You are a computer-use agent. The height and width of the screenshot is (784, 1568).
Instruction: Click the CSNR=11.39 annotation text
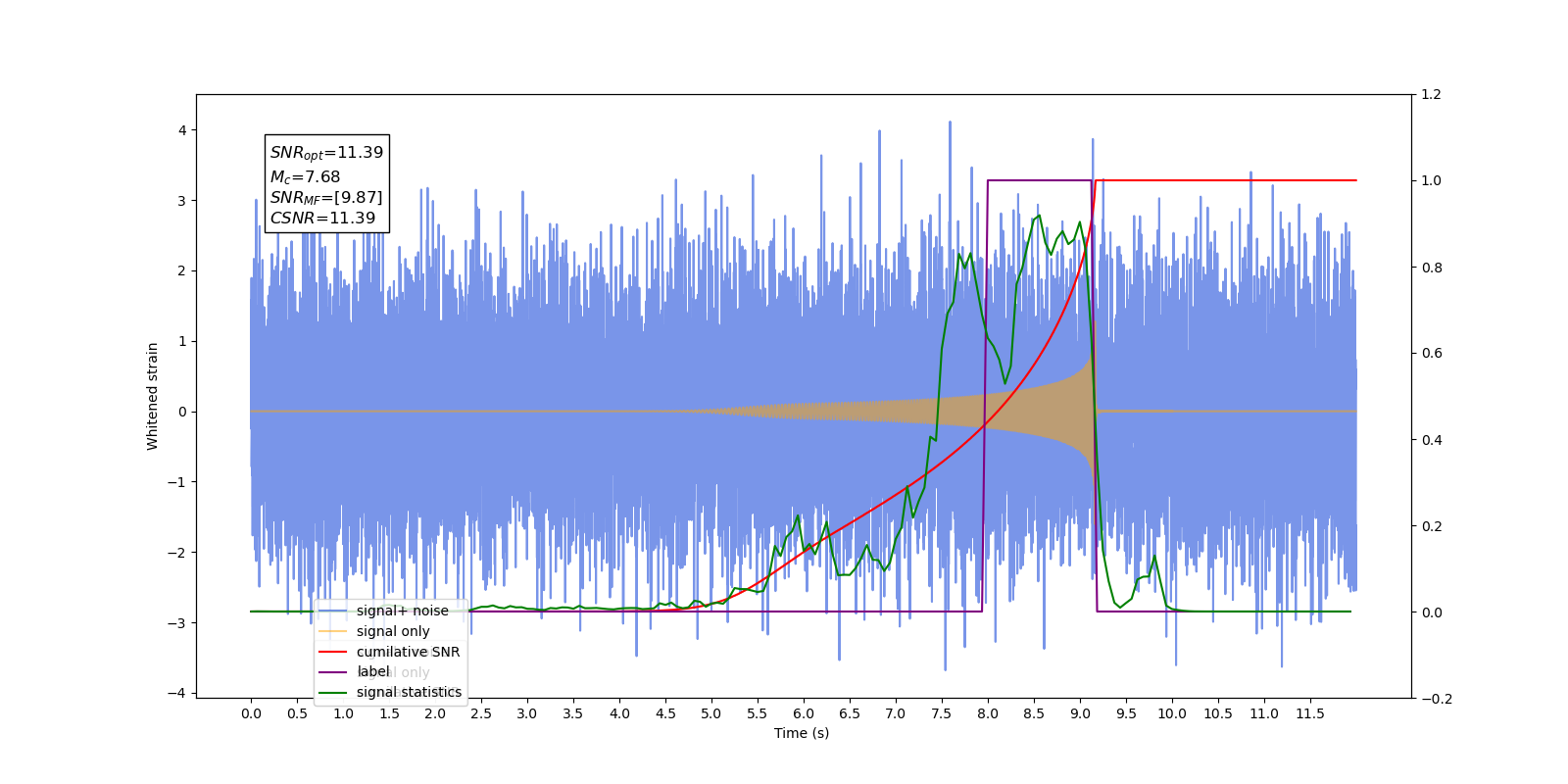pos(322,219)
